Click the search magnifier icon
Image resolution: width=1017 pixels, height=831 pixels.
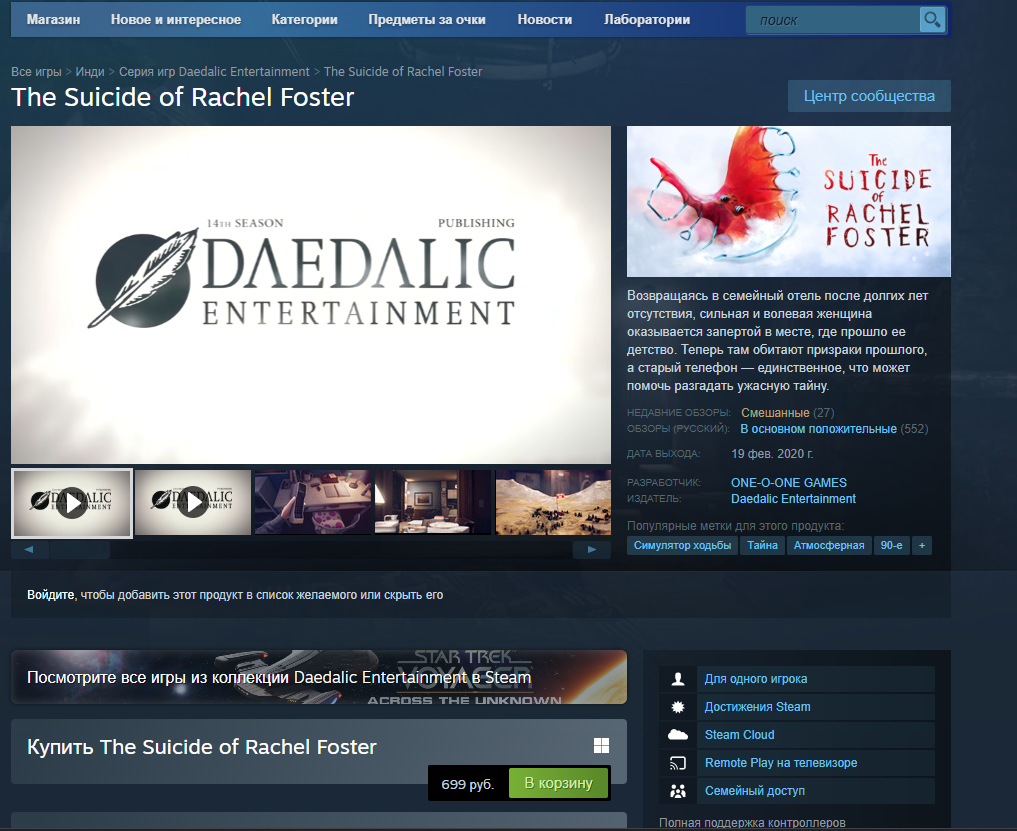point(932,20)
